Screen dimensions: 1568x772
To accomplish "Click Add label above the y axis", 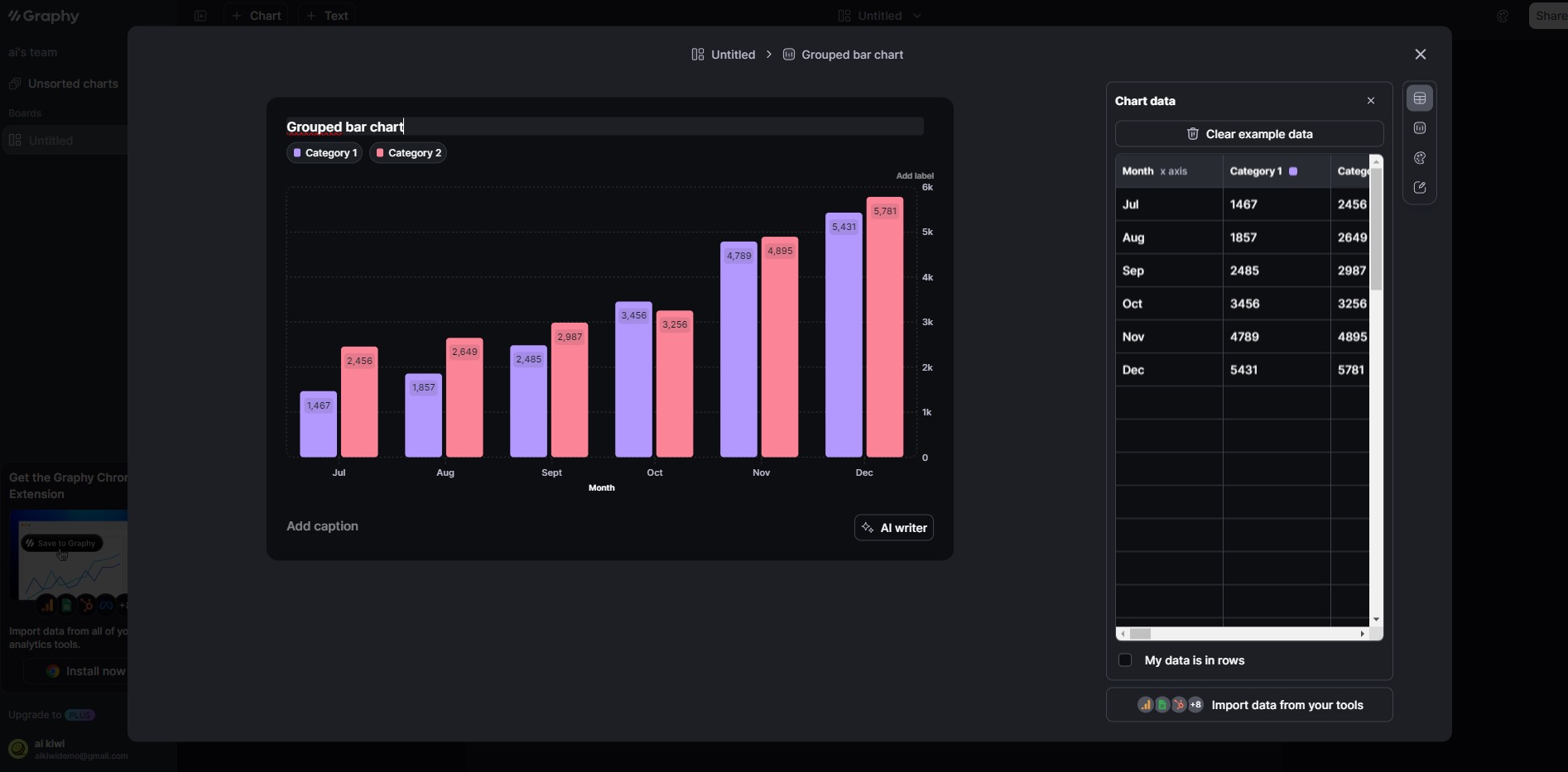I will pos(915,175).
